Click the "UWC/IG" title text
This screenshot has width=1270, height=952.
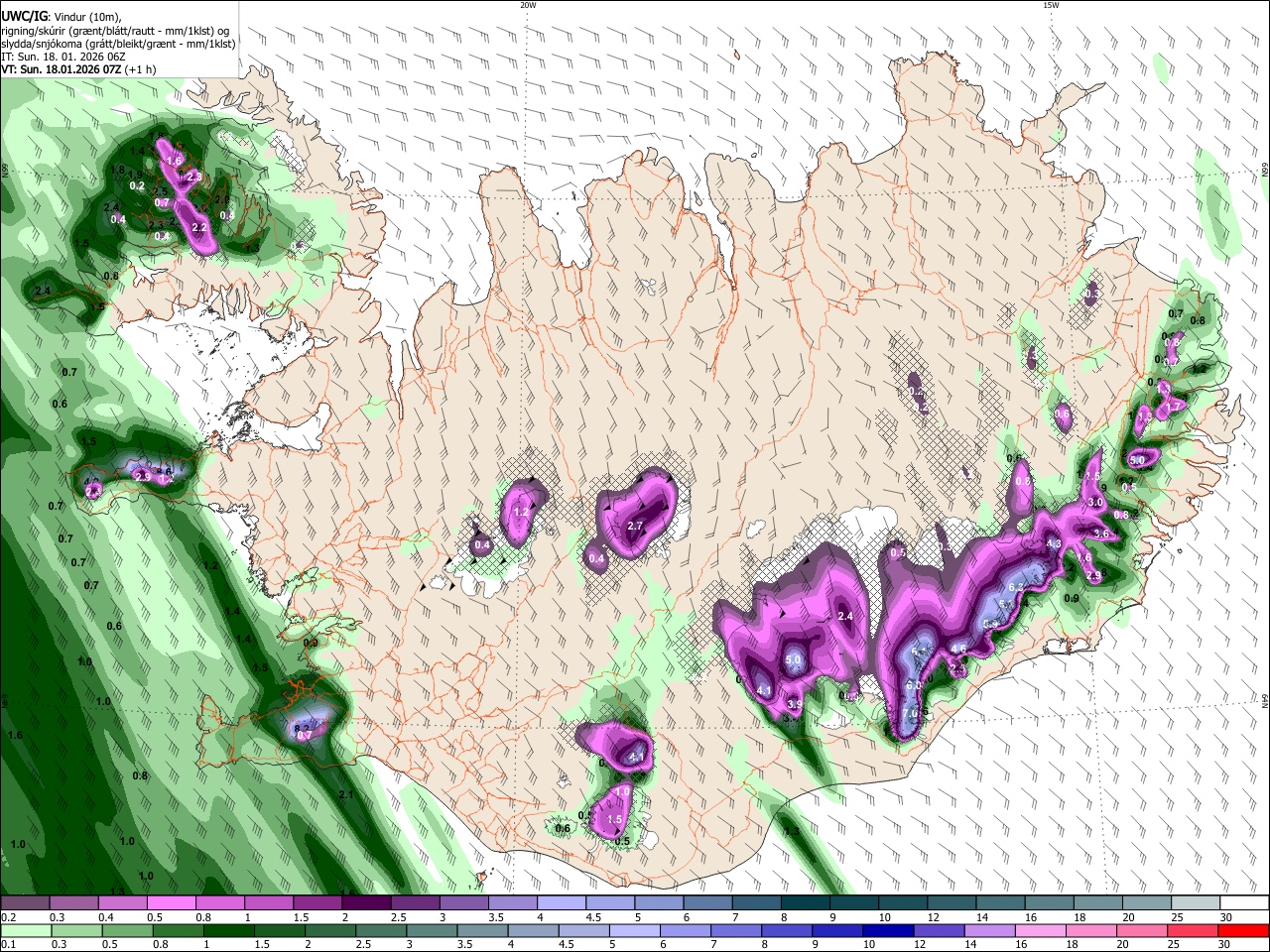click(24, 16)
